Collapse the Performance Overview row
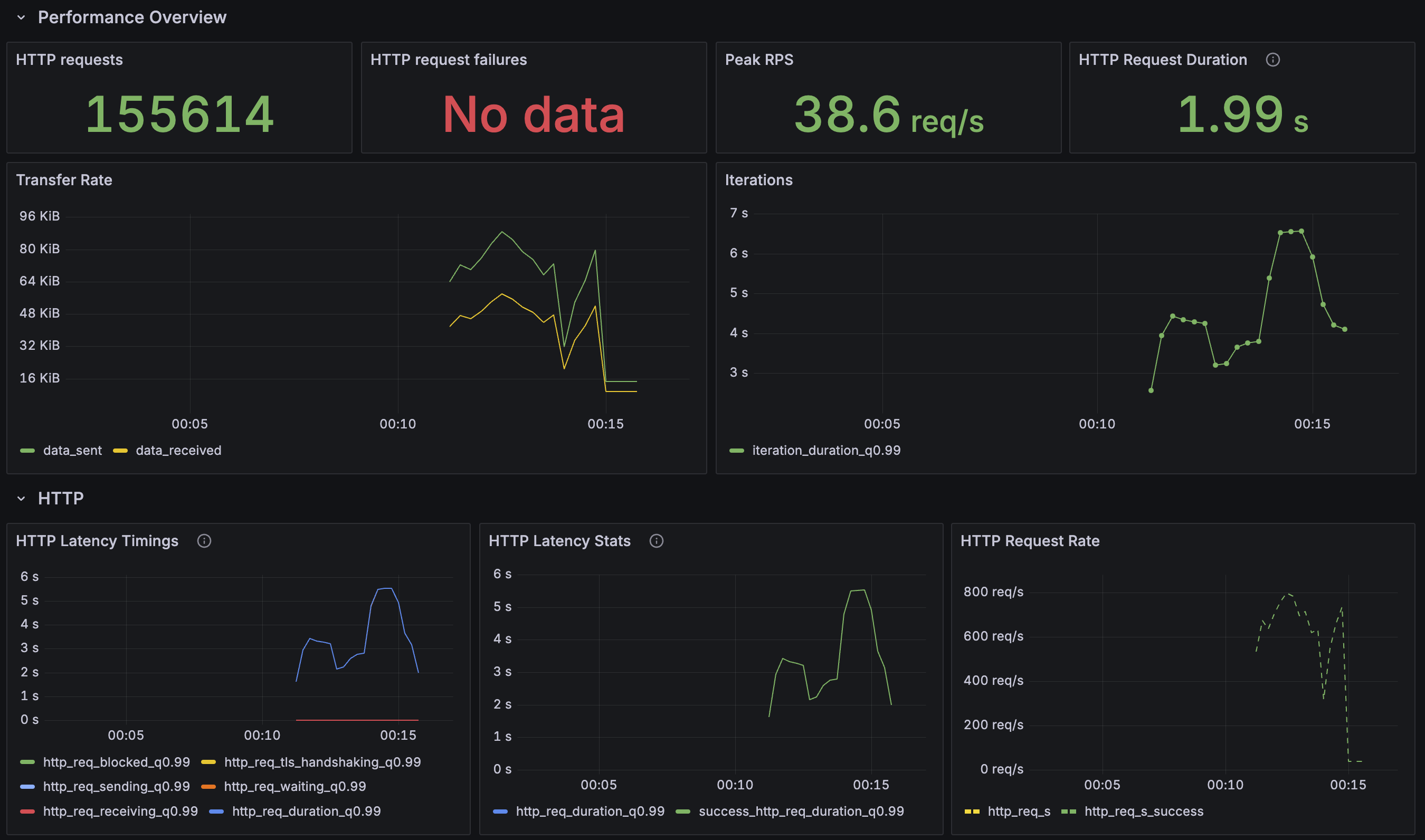The image size is (1425, 840). (22, 17)
